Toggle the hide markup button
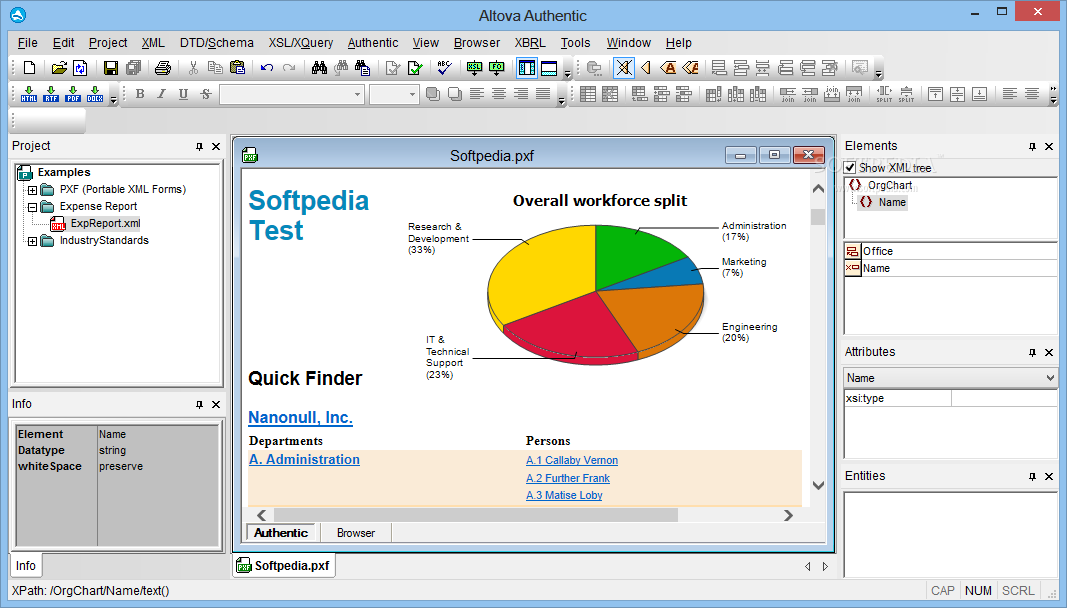Image resolution: width=1067 pixels, height=608 pixels. pos(624,67)
